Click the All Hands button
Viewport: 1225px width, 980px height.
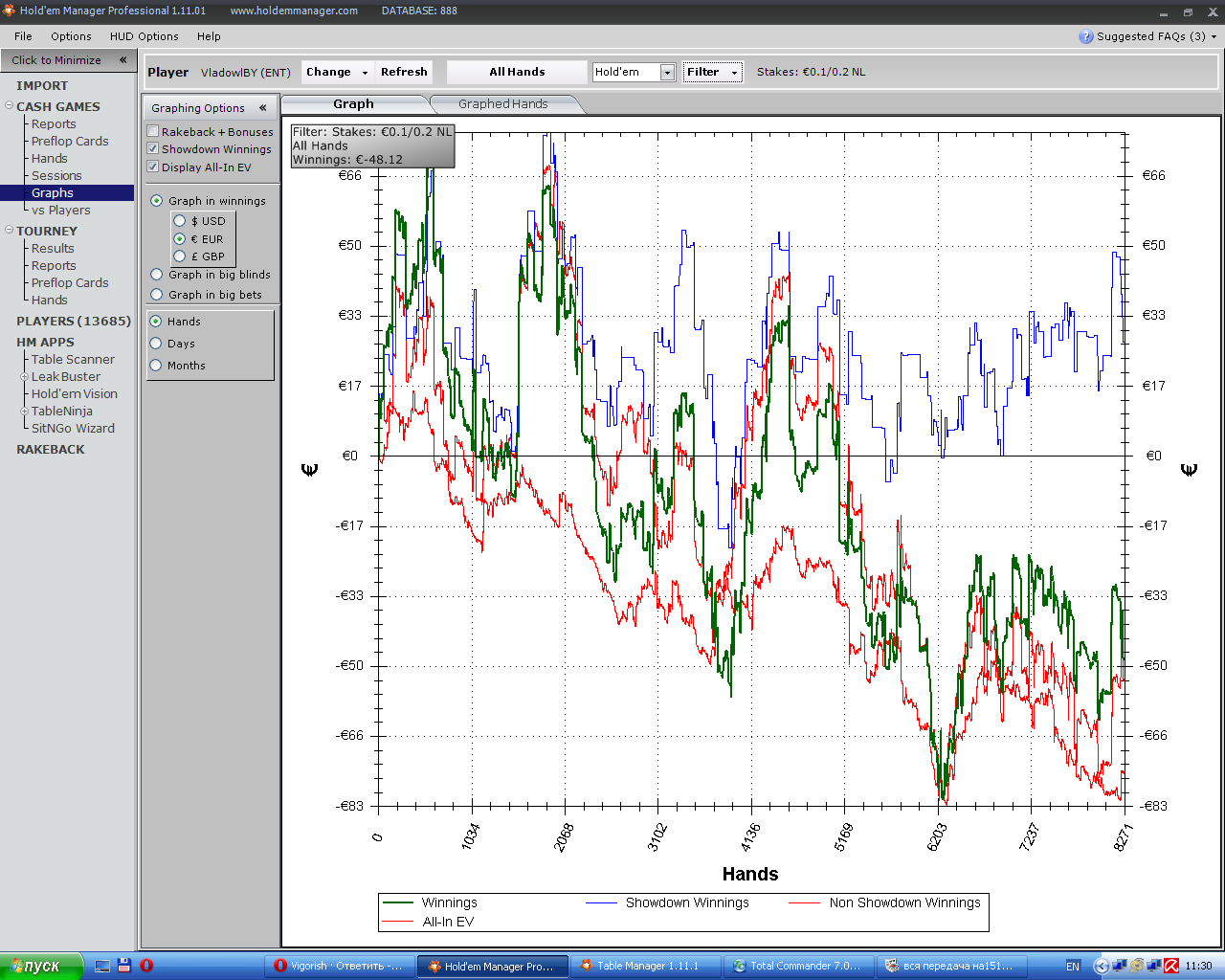pos(517,73)
